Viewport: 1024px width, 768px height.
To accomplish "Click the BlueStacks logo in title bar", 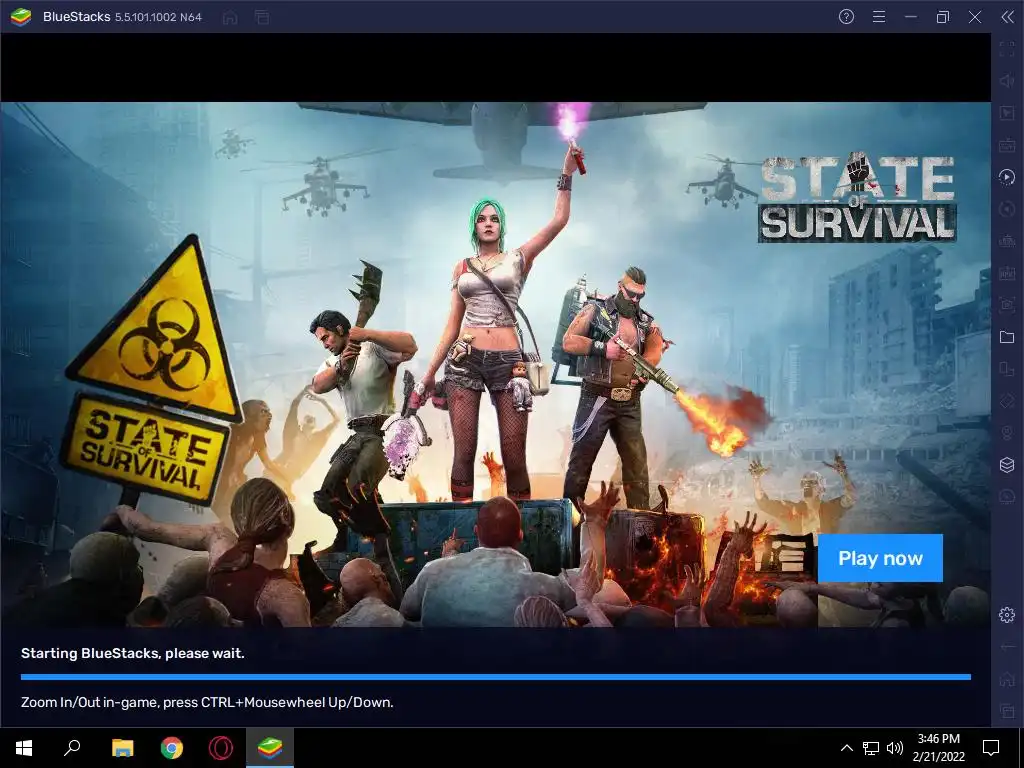I will pos(21,17).
